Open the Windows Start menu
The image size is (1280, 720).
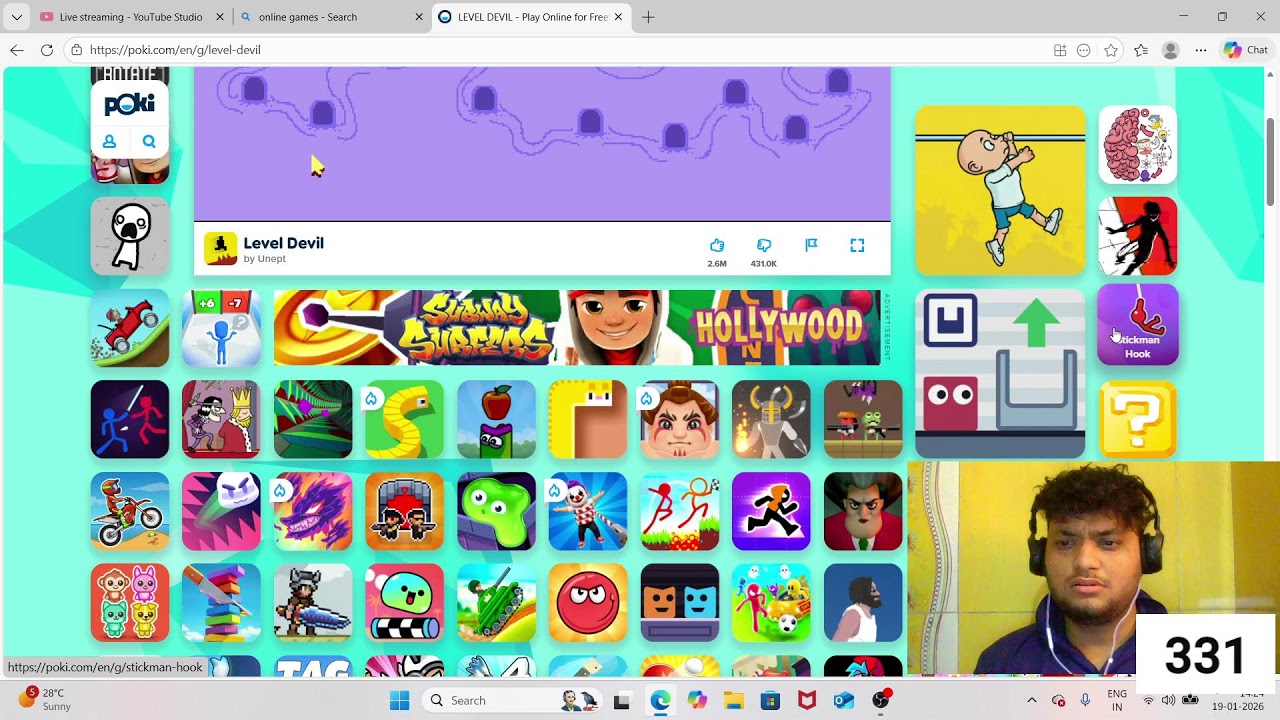pyautogui.click(x=399, y=700)
